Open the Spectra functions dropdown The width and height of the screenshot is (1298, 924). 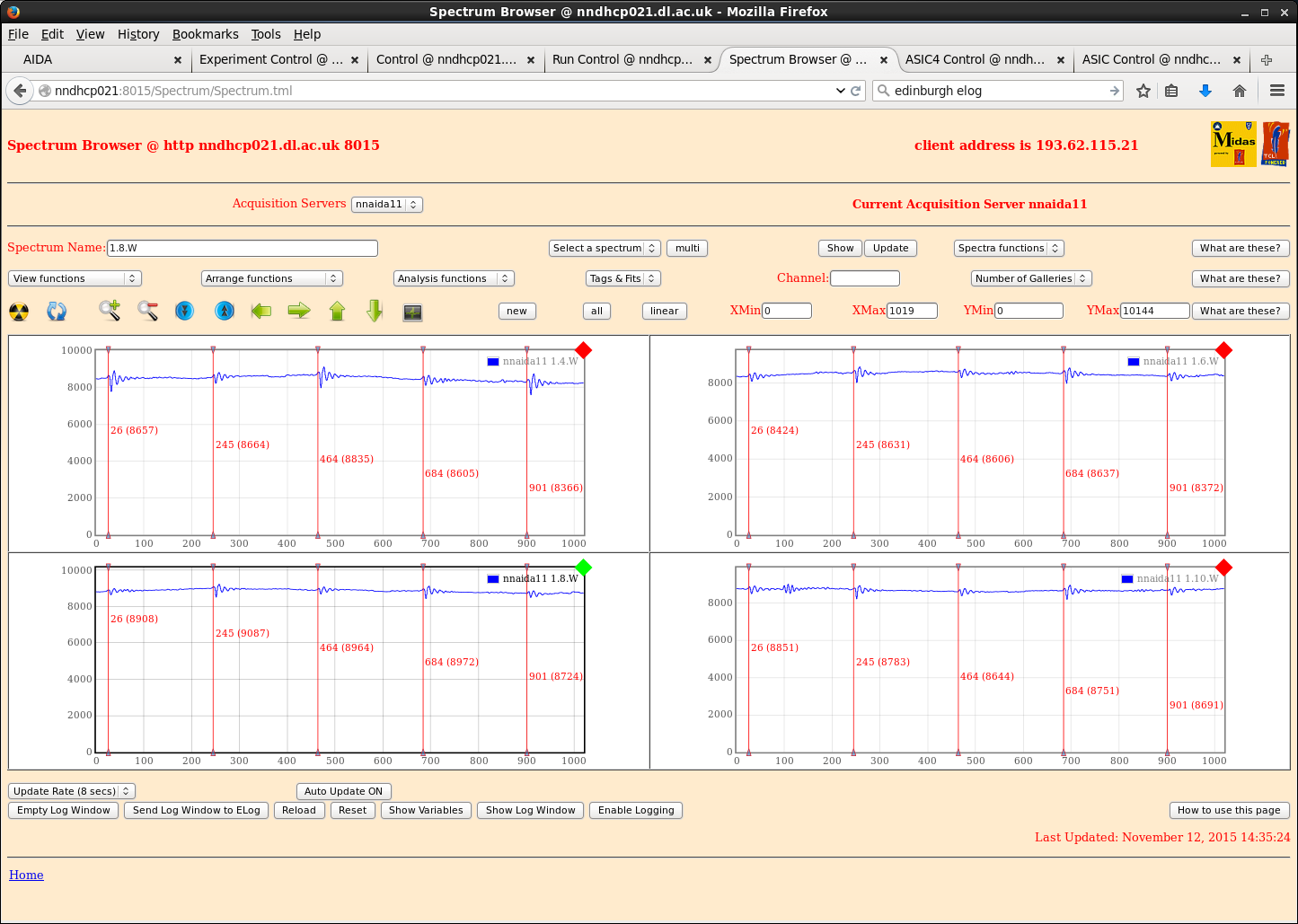click(1009, 248)
